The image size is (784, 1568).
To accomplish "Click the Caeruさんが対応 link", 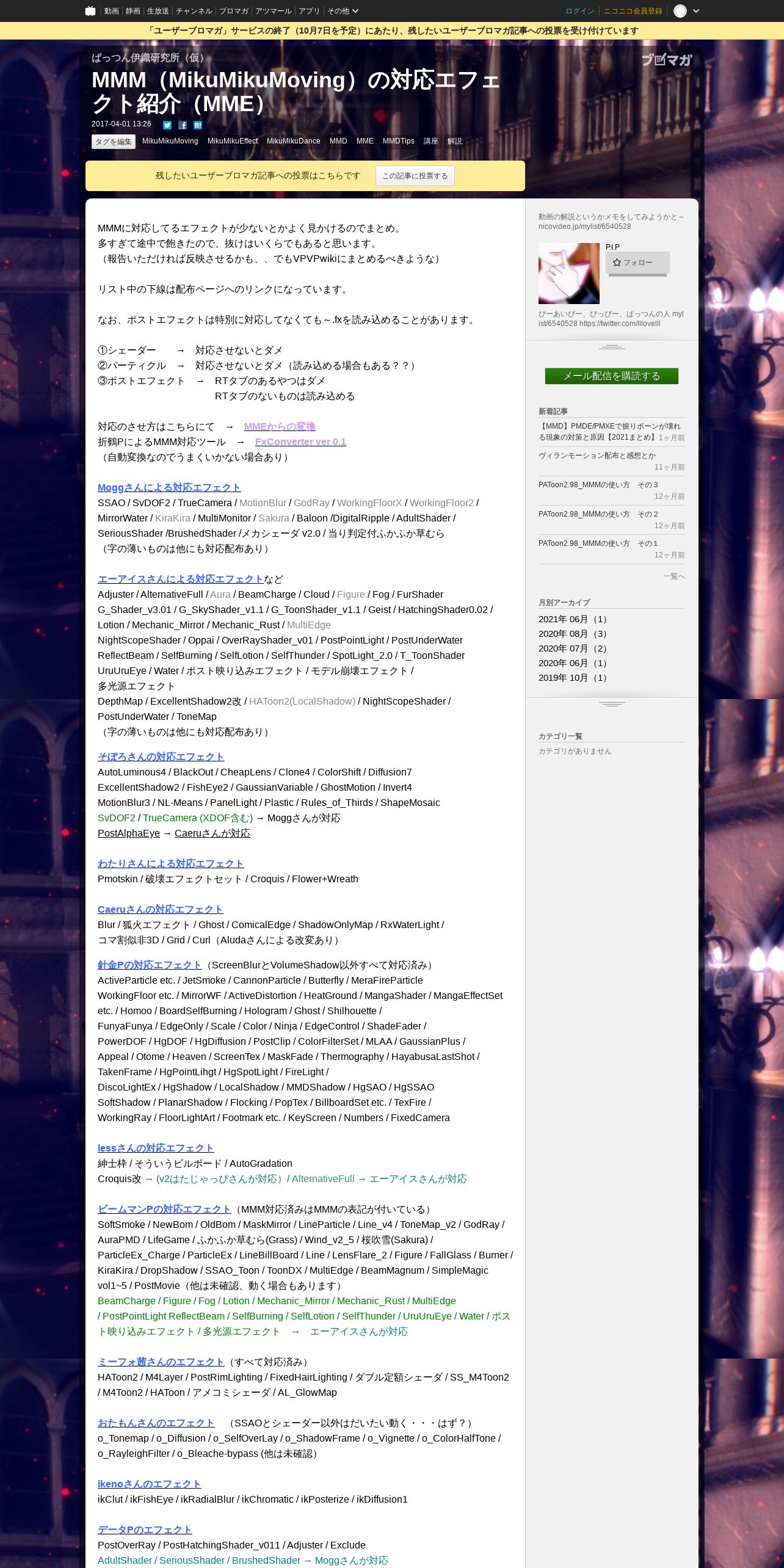I will pos(212,833).
